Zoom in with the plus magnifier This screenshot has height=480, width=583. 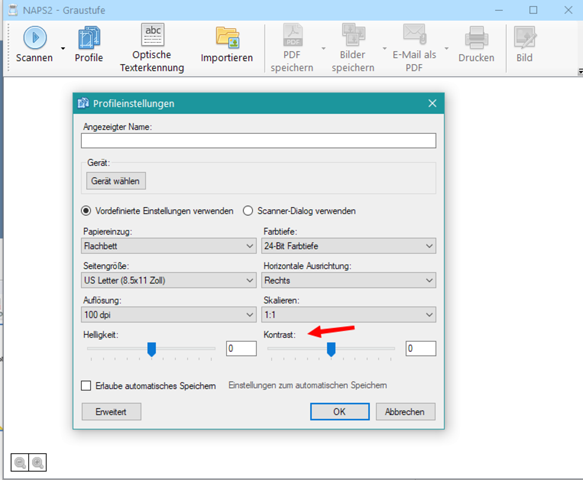tap(38, 463)
